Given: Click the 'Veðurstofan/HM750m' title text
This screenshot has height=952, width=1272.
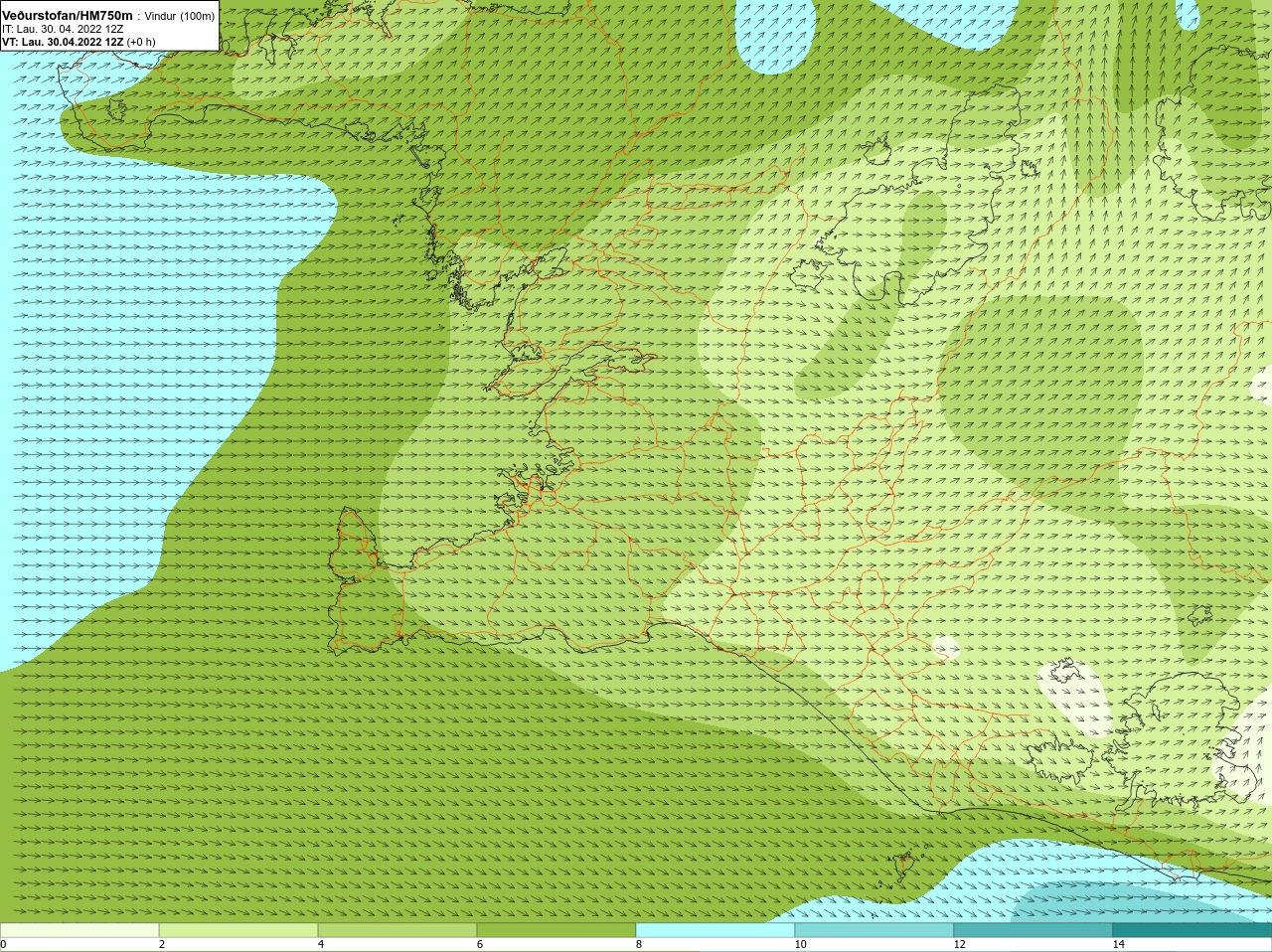Looking at the screenshot, I should pyautogui.click(x=68, y=16).
